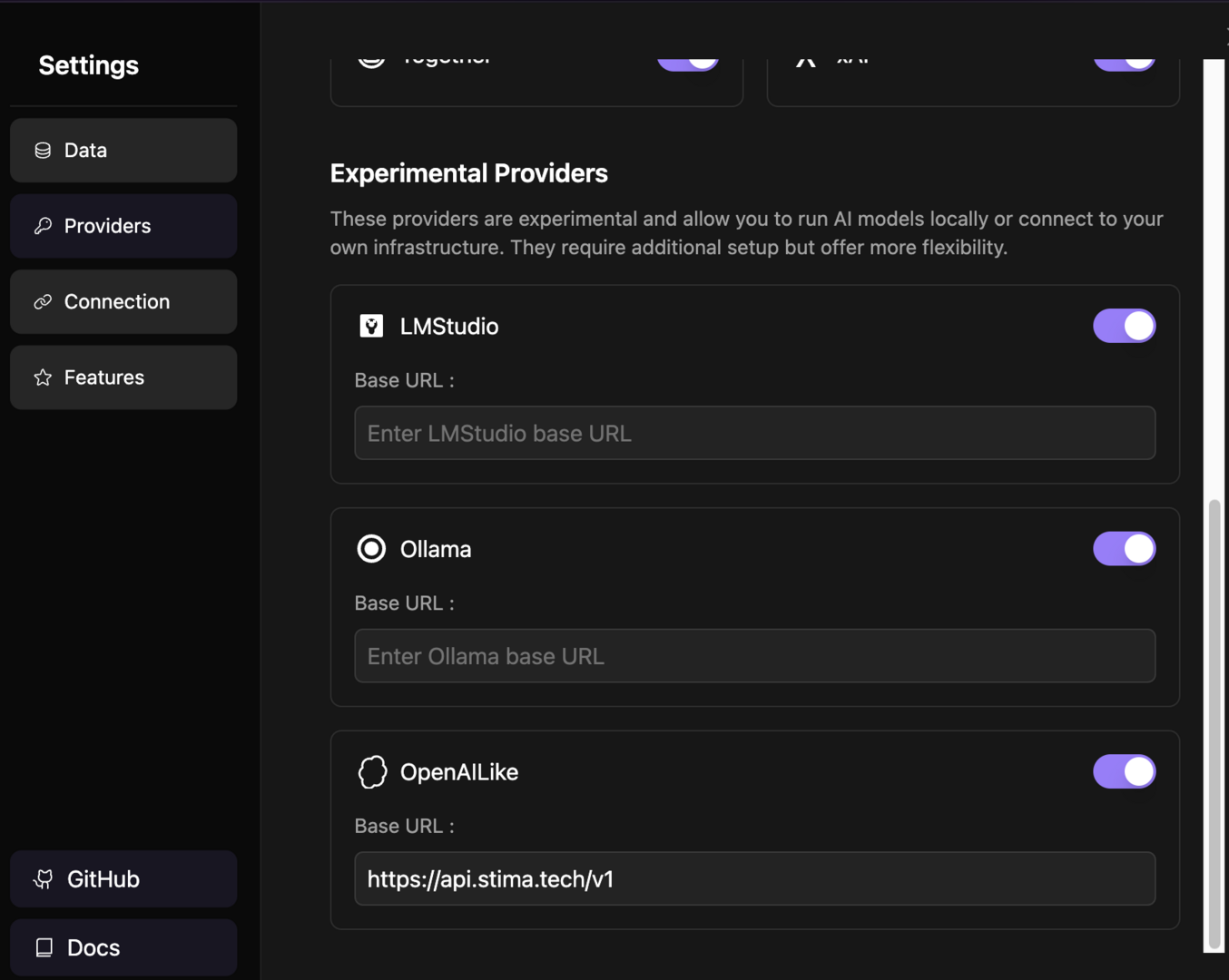
Task: Turn off the Ollama provider switch
Action: 1124,549
